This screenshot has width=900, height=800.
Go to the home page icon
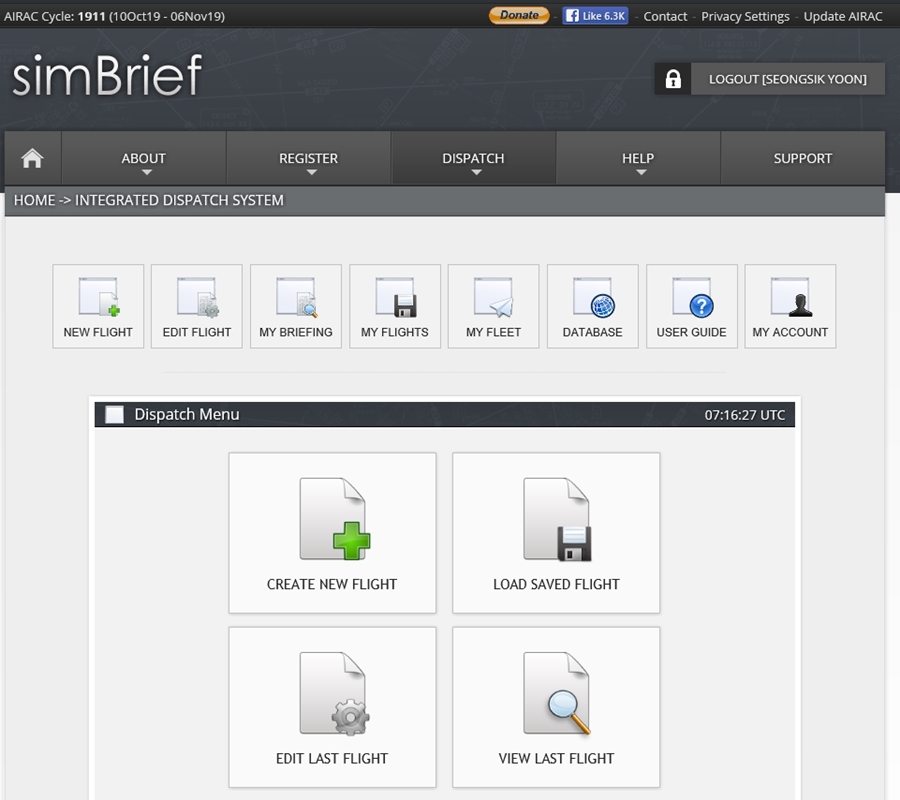[x=33, y=158]
